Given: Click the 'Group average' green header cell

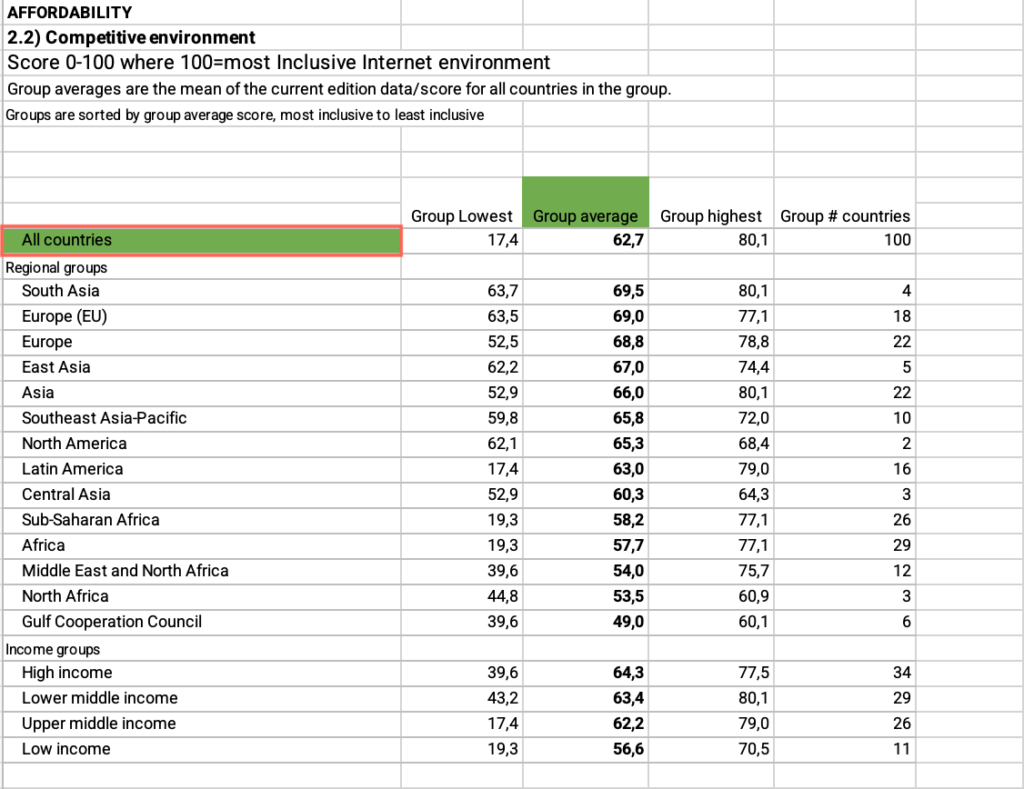Looking at the screenshot, I should 585,202.
